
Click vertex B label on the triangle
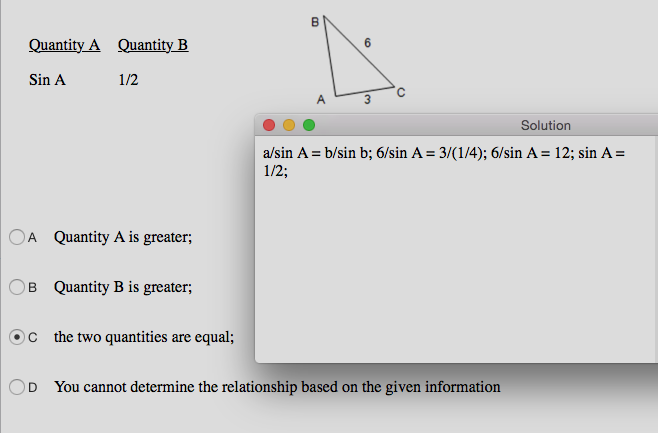[315, 20]
